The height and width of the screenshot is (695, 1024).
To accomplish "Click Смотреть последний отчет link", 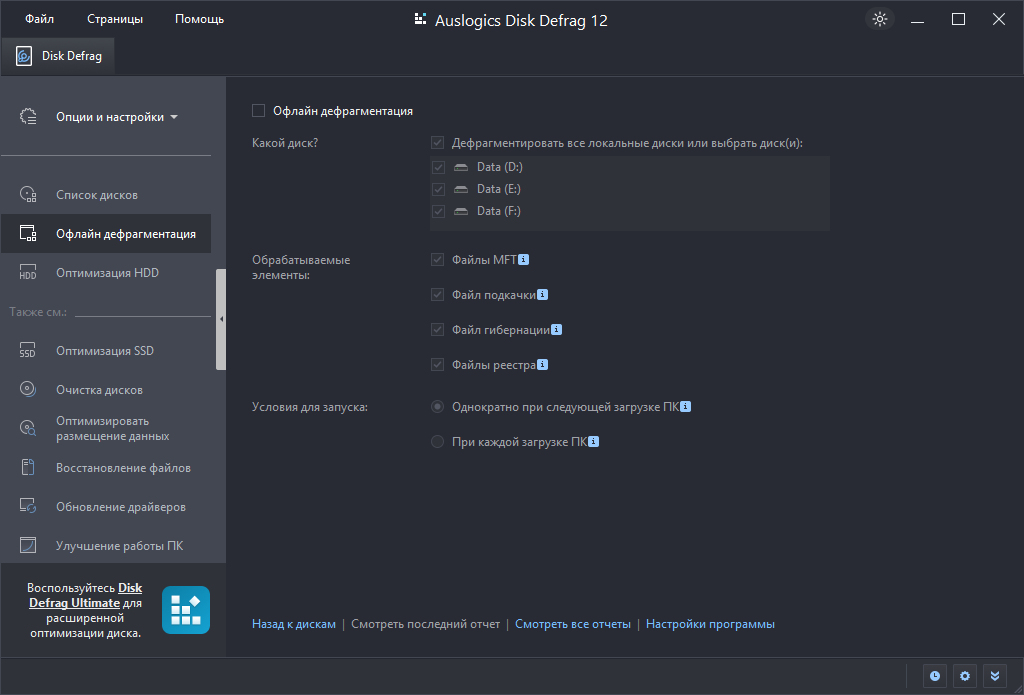I will (426, 624).
